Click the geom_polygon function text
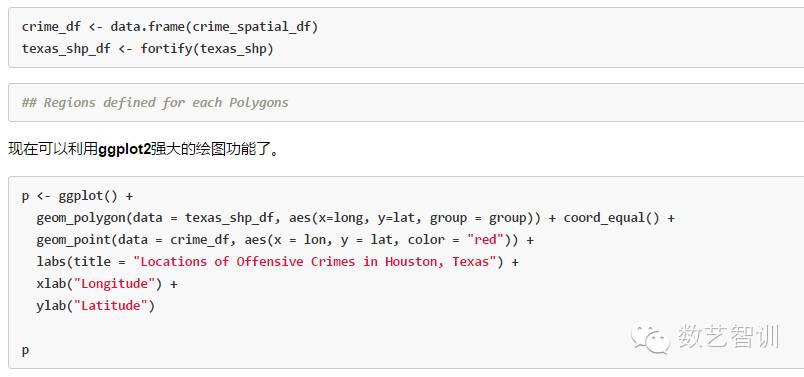This screenshot has height=377, width=804. [81, 218]
